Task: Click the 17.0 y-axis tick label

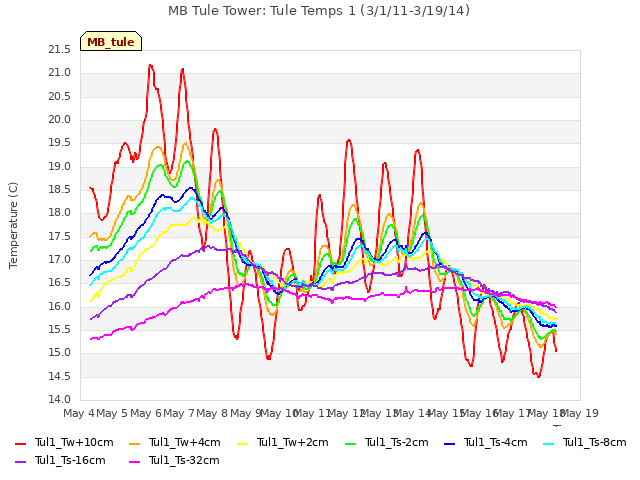Action: click(x=60, y=260)
